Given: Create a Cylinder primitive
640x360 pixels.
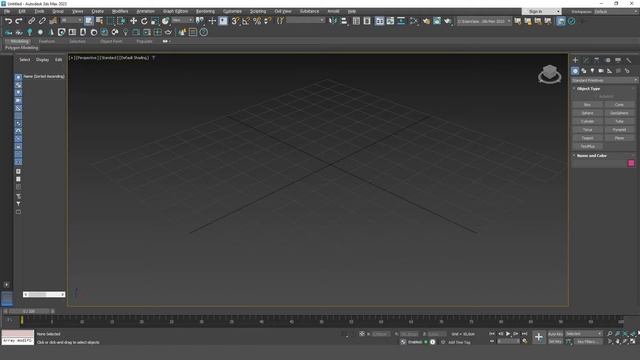Looking at the screenshot, I should coord(587,122).
